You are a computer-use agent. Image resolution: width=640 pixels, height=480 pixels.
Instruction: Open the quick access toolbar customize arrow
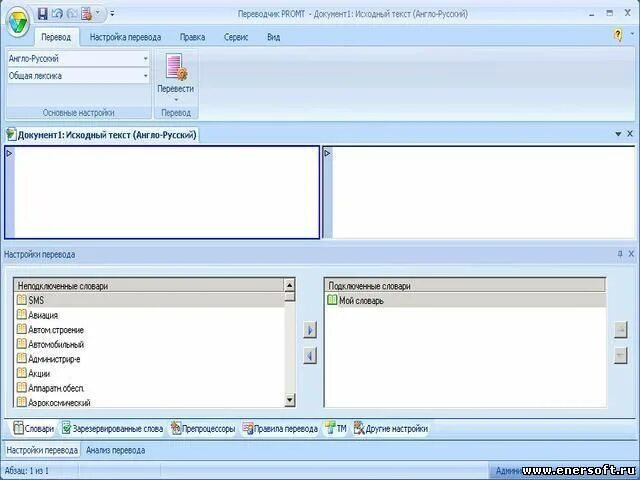pyautogui.click(x=112, y=14)
